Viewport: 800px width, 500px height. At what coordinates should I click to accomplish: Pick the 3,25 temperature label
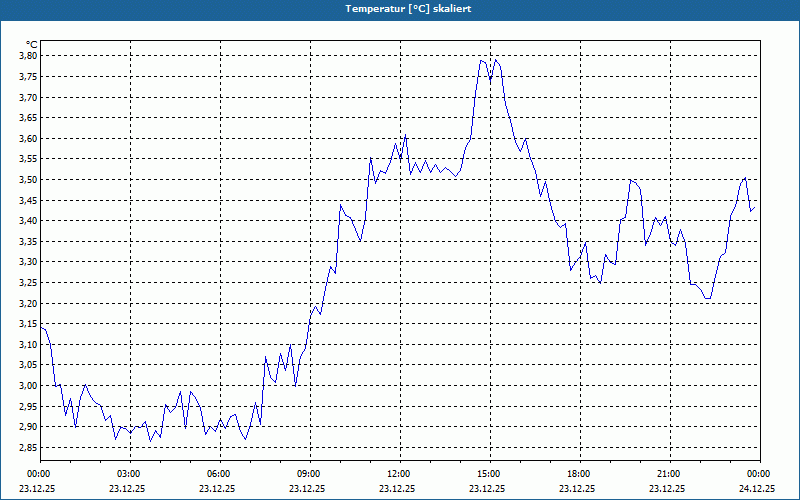[29, 283]
